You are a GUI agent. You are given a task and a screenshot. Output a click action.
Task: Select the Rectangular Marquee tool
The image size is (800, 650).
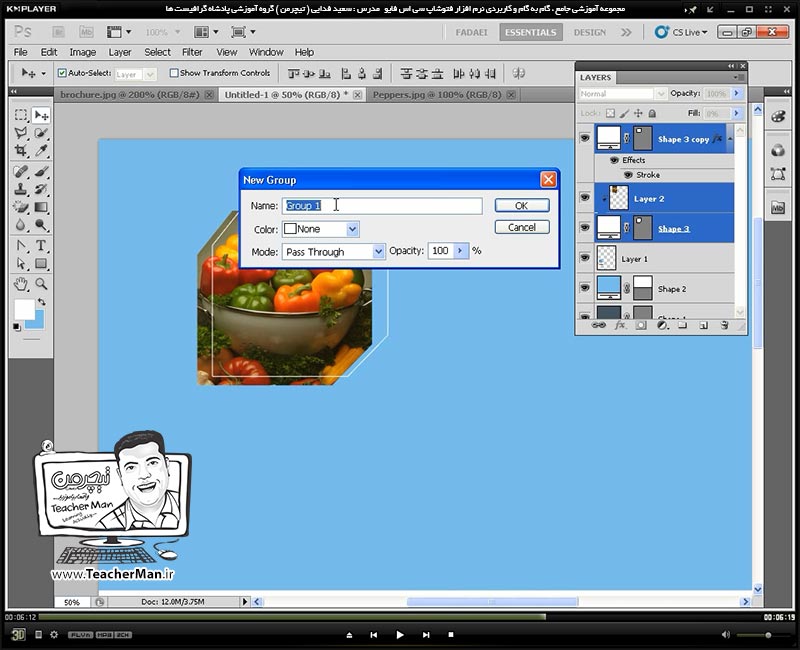coord(20,115)
